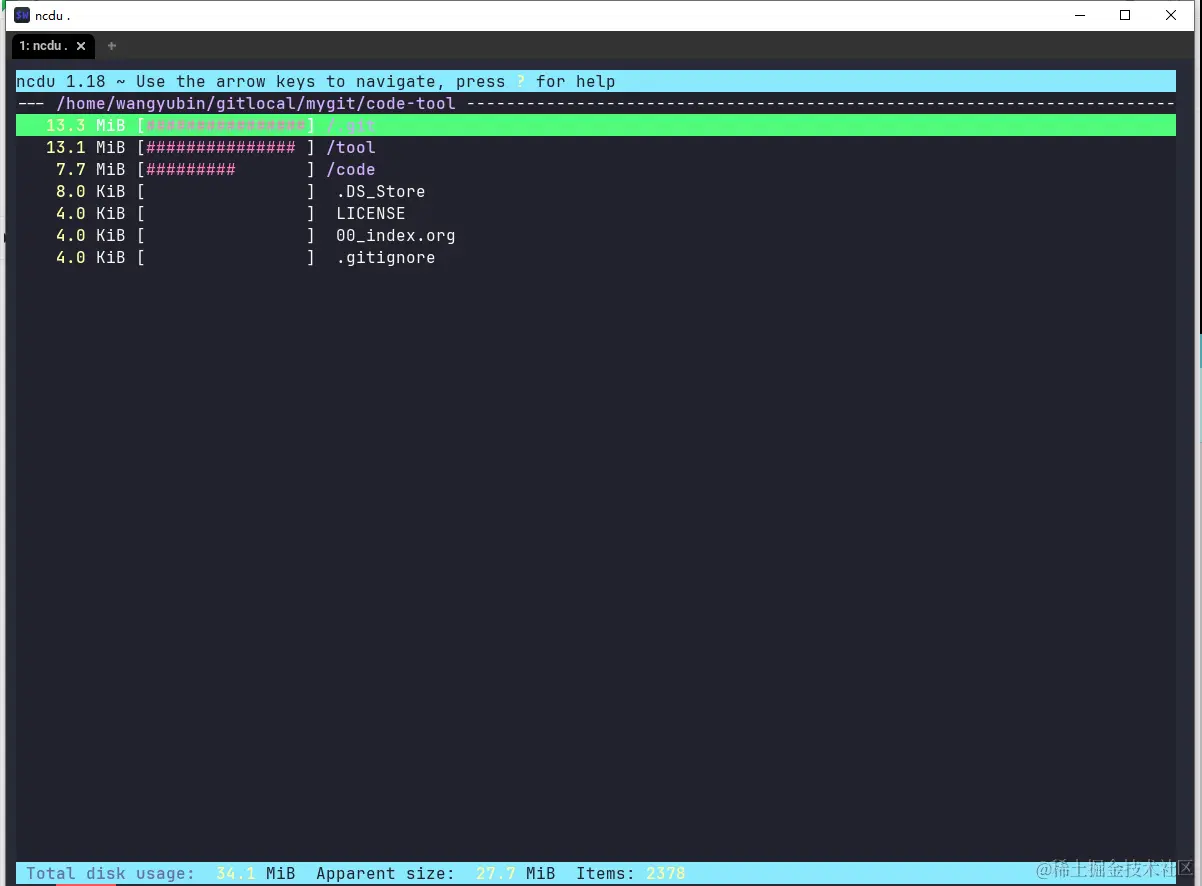Image resolution: width=1202 pixels, height=886 pixels.
Task: Click the usage bar for /tool
Action: point(226,147)
